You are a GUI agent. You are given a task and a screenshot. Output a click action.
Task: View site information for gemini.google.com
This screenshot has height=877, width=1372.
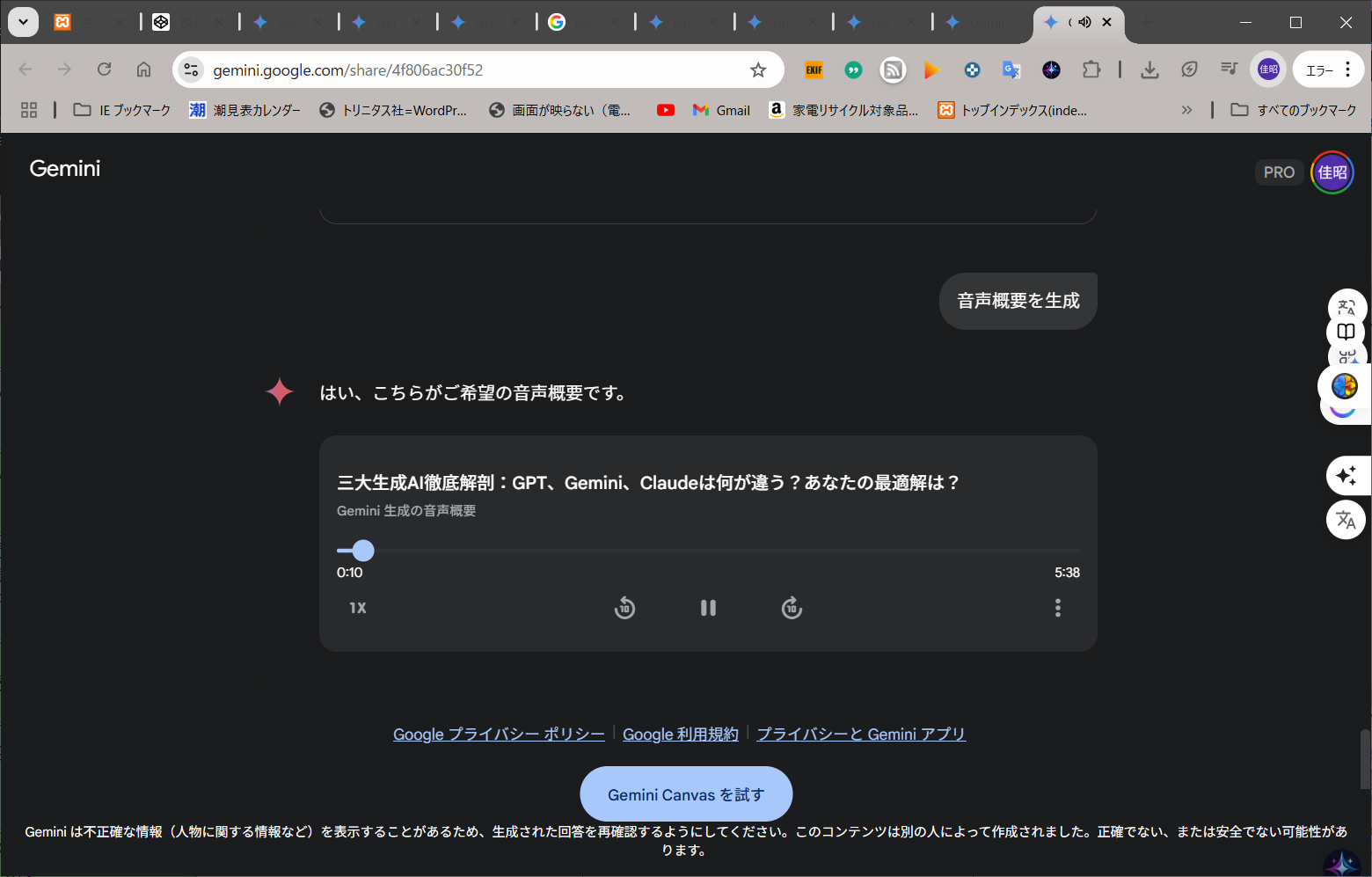(x=191, y=69)
